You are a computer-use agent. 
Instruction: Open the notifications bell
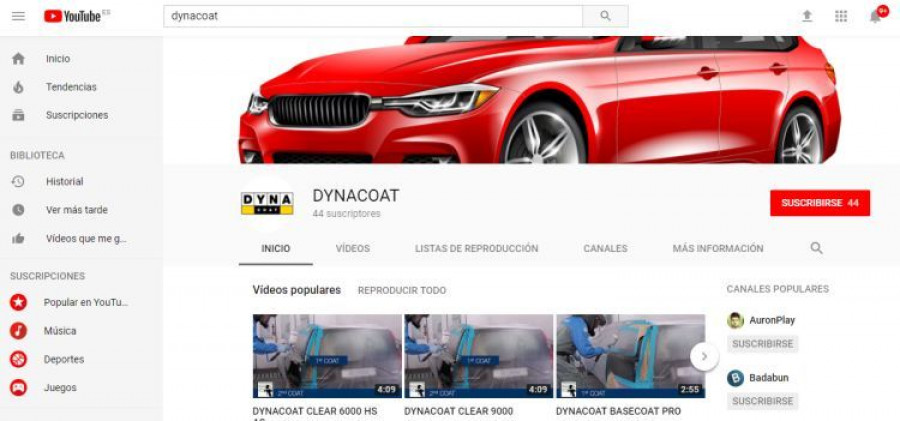[875, 16]
